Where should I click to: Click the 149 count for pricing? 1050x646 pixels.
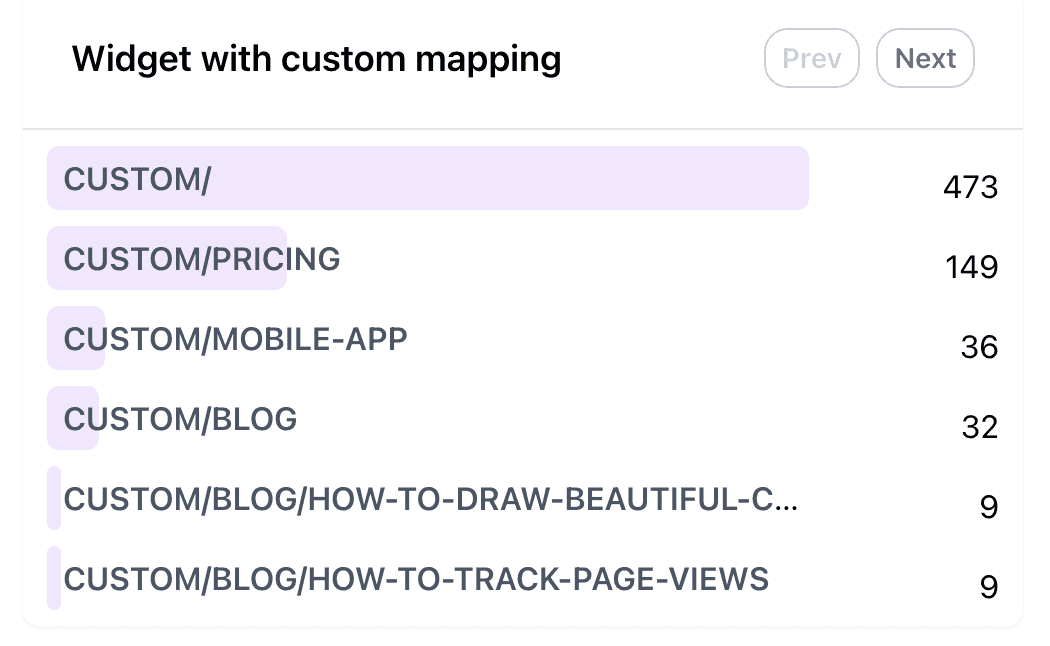971,267
